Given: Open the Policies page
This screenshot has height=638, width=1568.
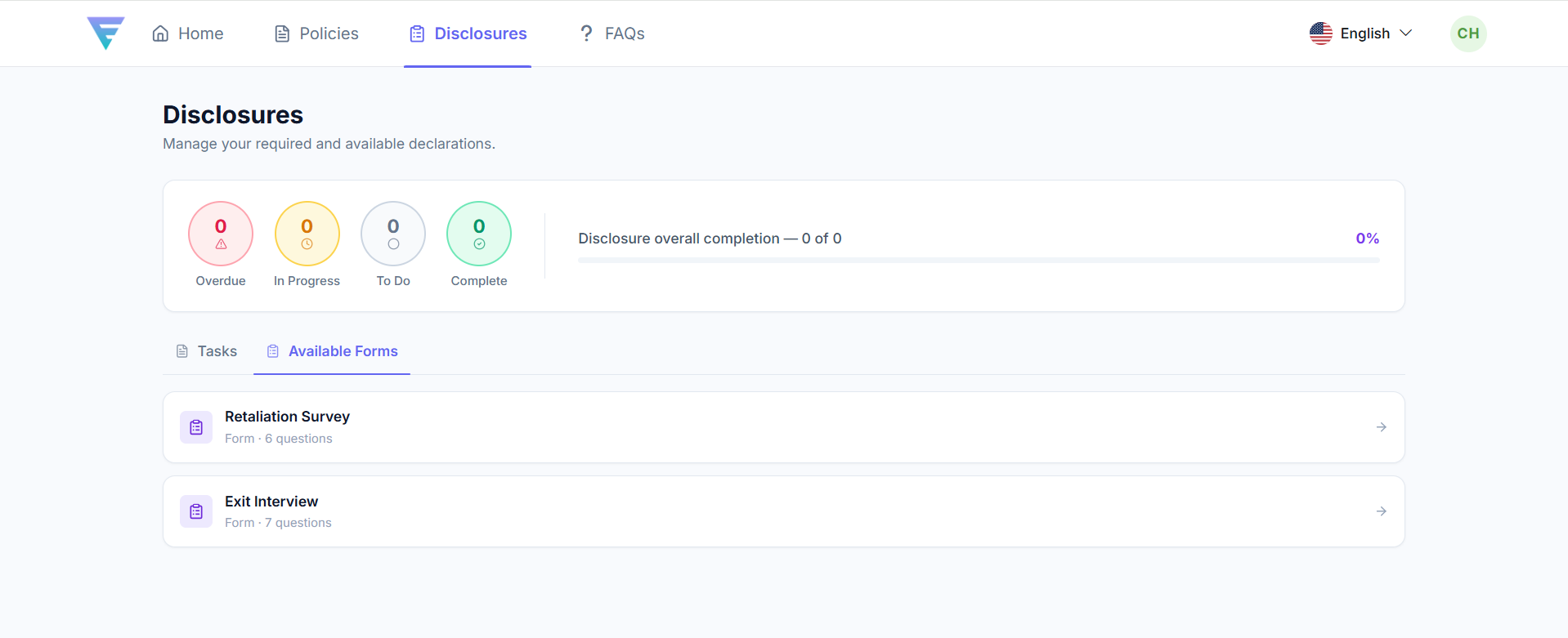Looking at the screenshot, I should point(316,33).
